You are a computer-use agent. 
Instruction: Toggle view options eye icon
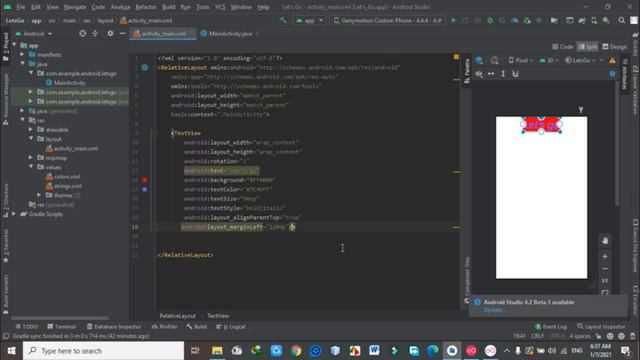pos(479,74)
